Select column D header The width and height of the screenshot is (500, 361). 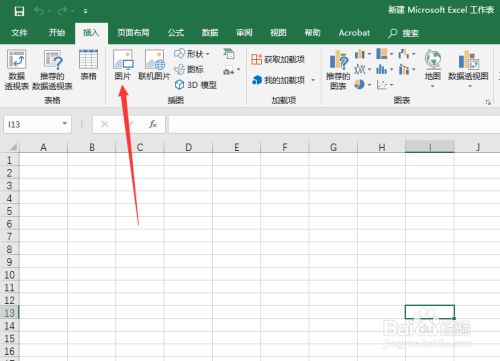click(x=188, y=147)
